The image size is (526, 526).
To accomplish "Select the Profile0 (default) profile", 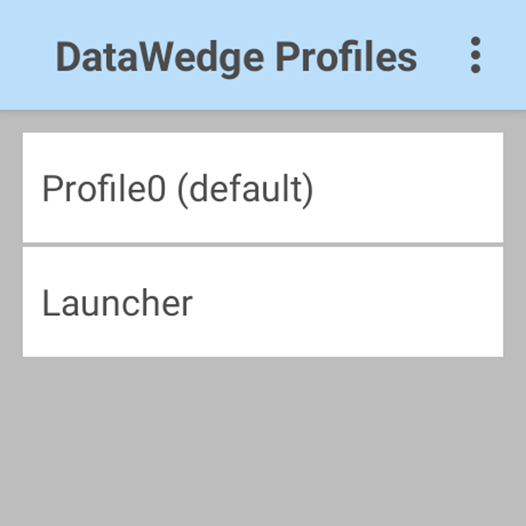I will coord(263,187).
